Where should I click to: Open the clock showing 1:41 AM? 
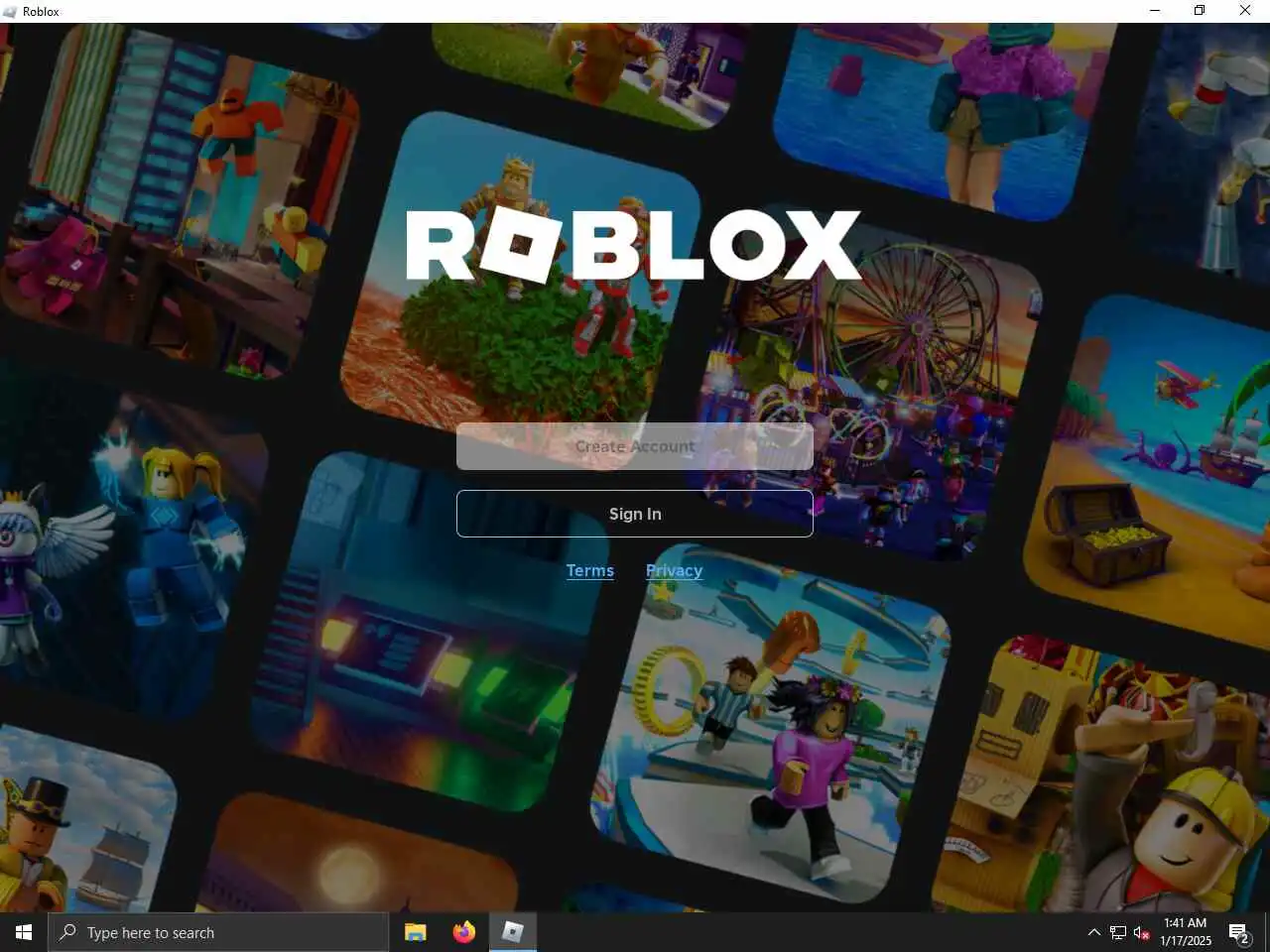tap(1186, 932)
